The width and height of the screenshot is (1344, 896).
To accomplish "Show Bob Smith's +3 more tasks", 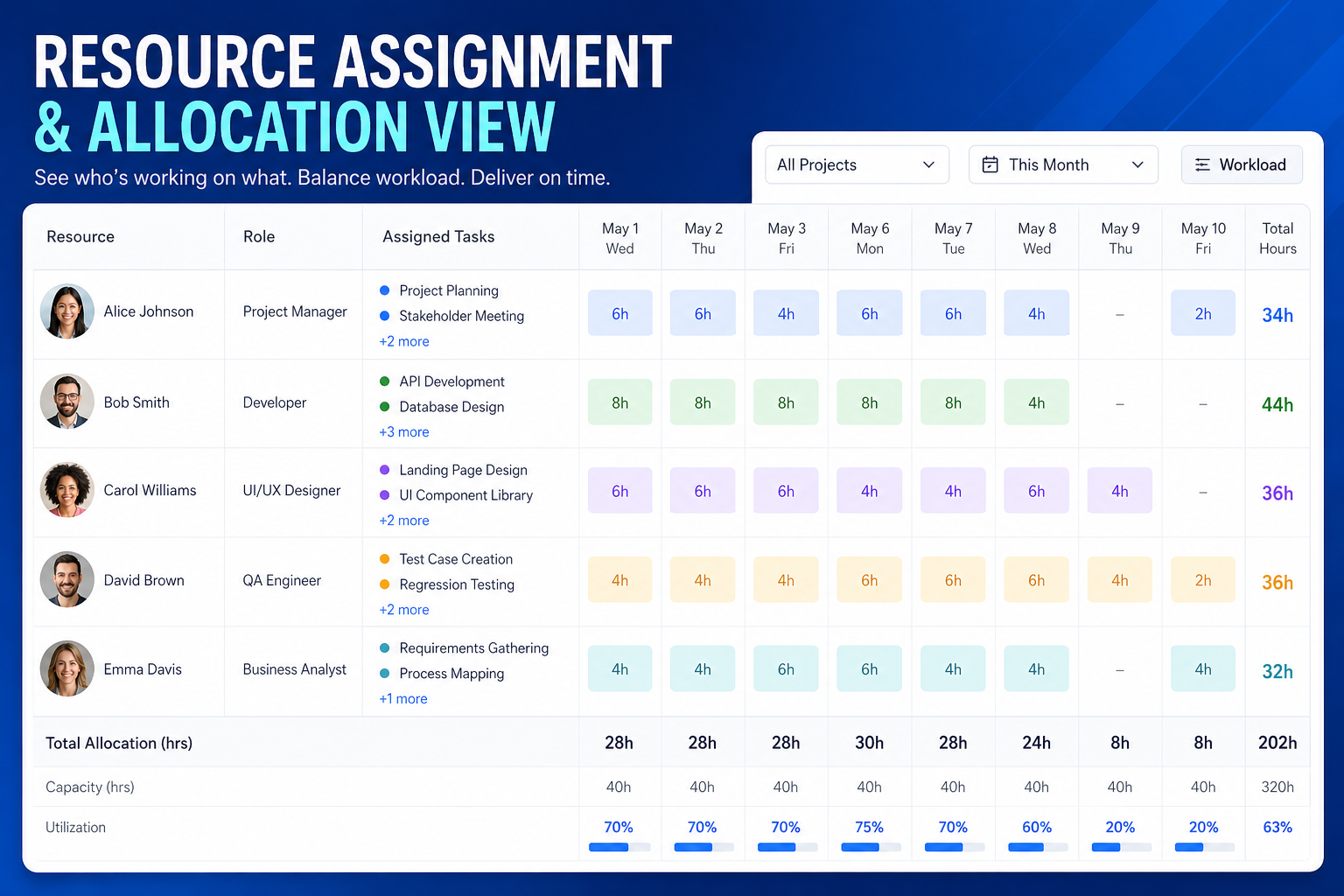I will (x=404, y=432).
